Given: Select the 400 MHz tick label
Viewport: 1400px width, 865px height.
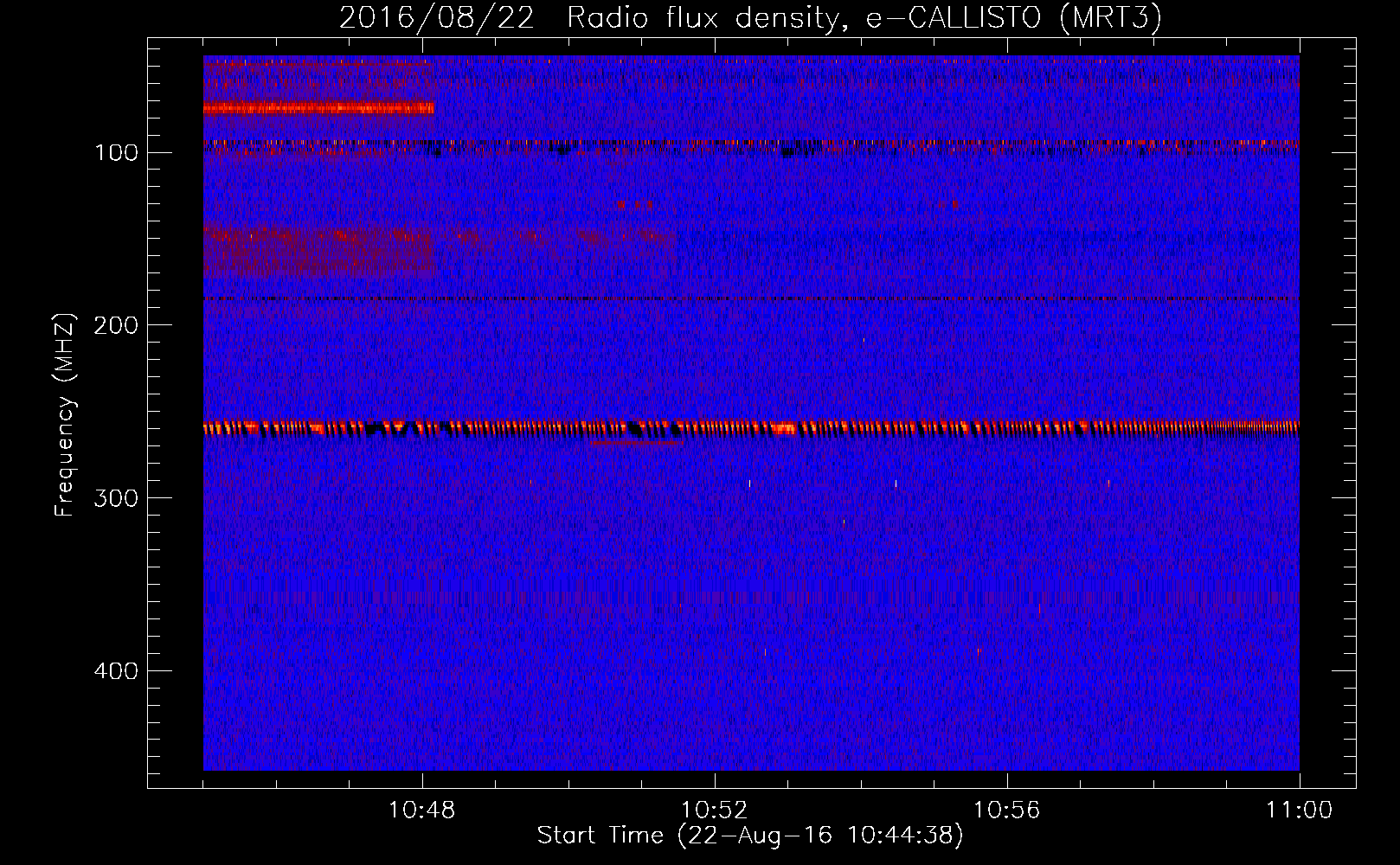Looking at the screenshot, I should 116,671.
